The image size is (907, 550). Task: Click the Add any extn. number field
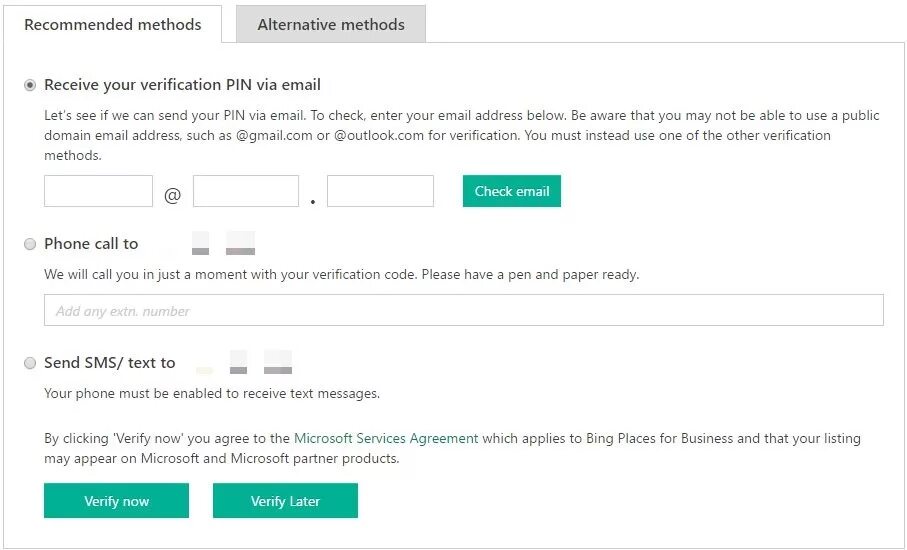pyautogui.click(x=463, y=311)
